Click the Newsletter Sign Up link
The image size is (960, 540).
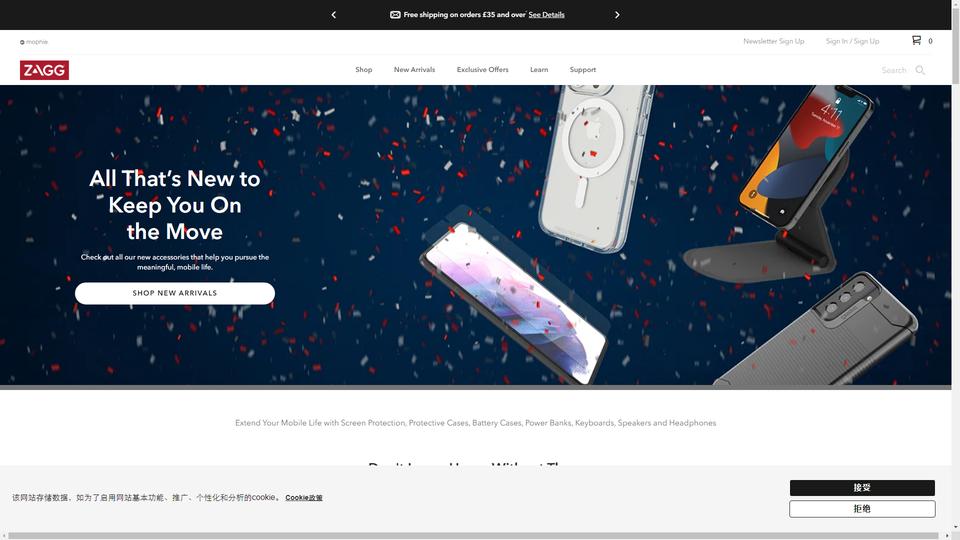click(774, 41)
